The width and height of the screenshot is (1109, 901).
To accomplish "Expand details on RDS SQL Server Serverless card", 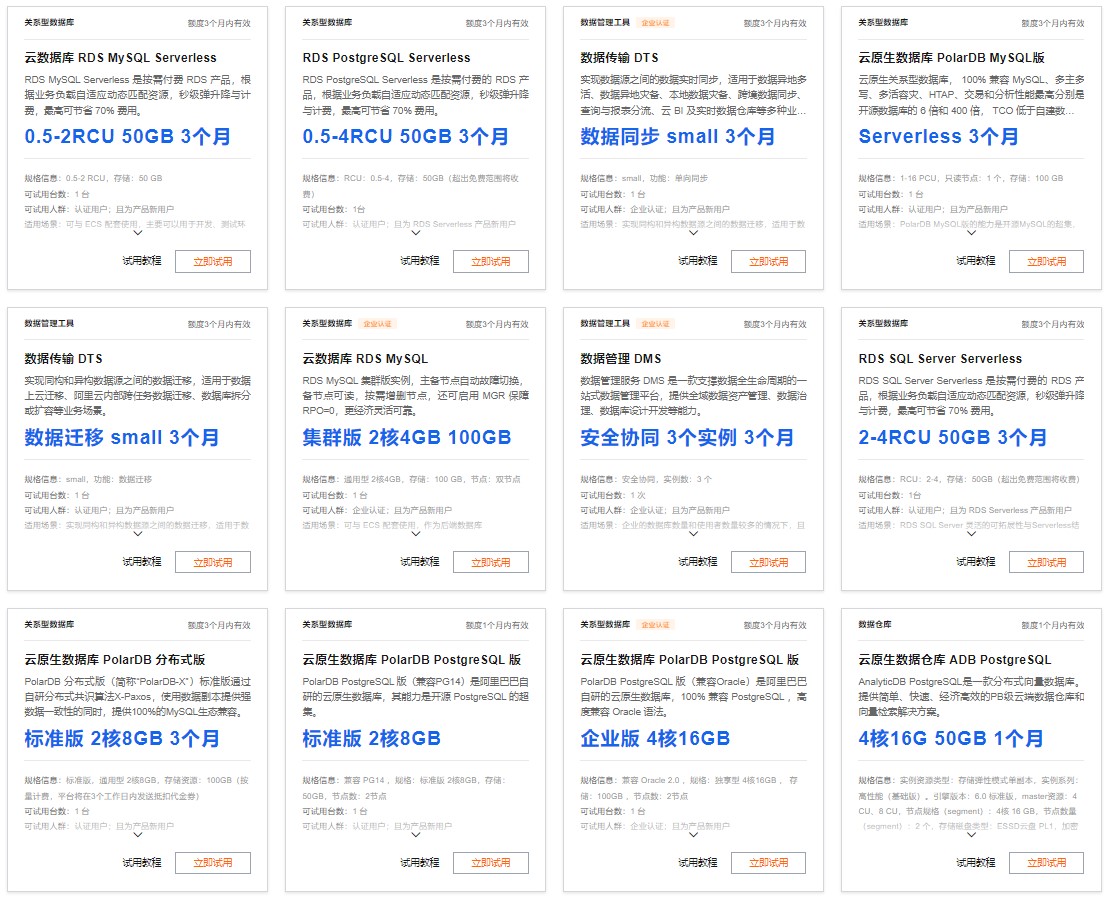I will click(x=972, y=534).
